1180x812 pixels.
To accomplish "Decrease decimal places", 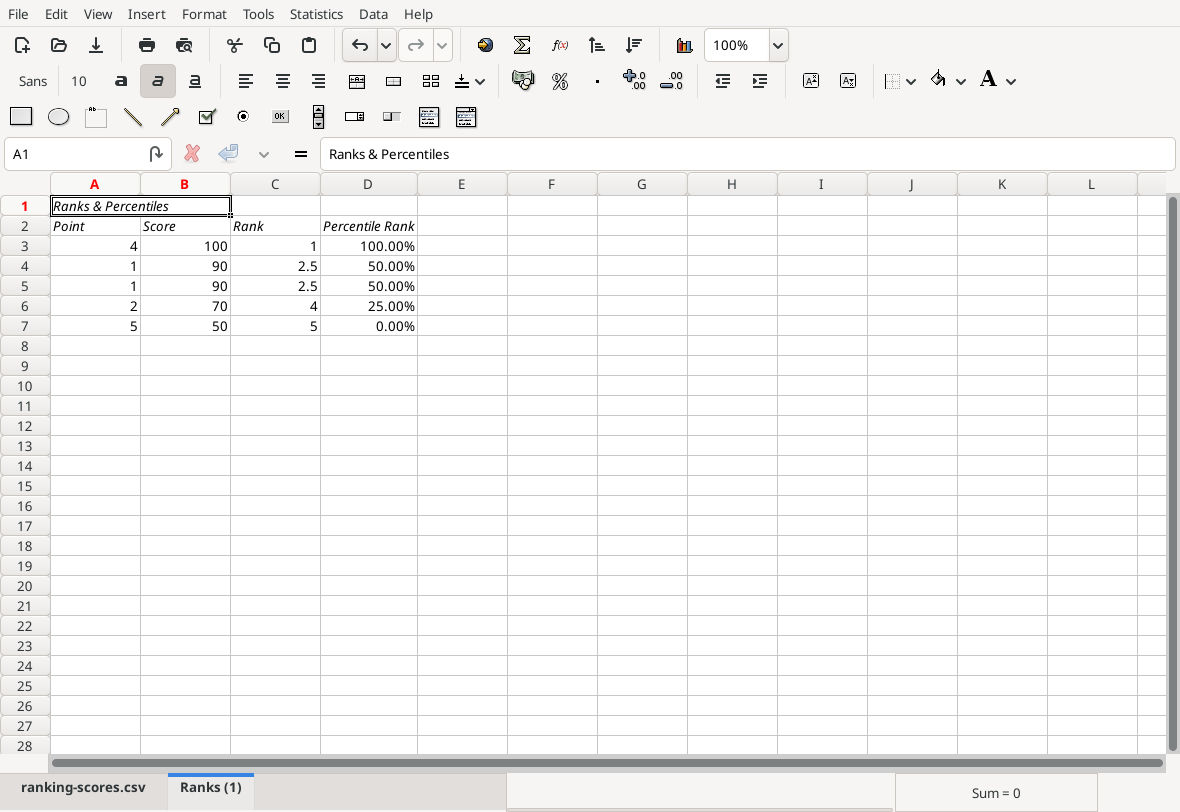I will coord(671,81).
